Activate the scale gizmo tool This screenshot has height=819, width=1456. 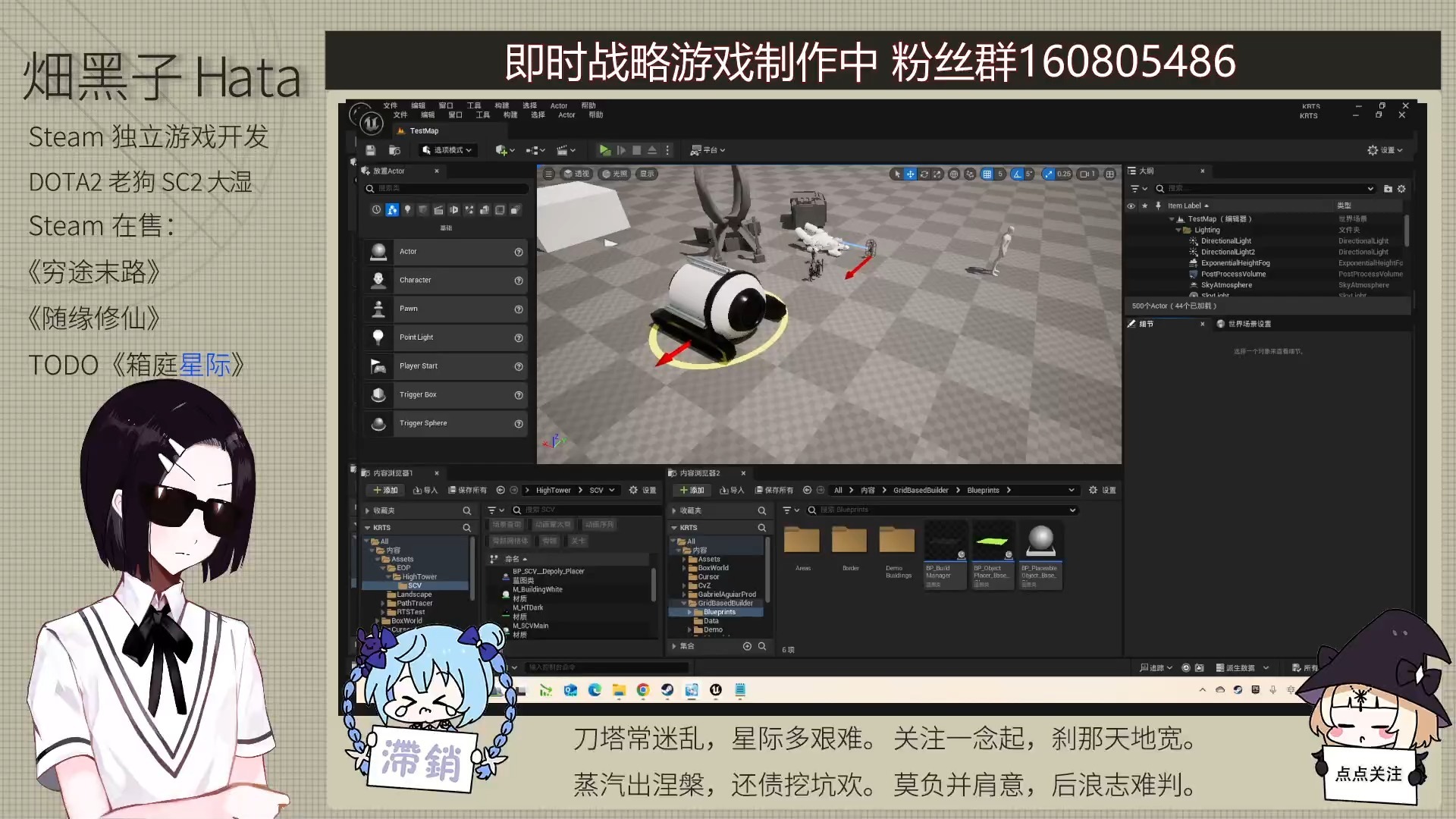click(x=937, y=174)
